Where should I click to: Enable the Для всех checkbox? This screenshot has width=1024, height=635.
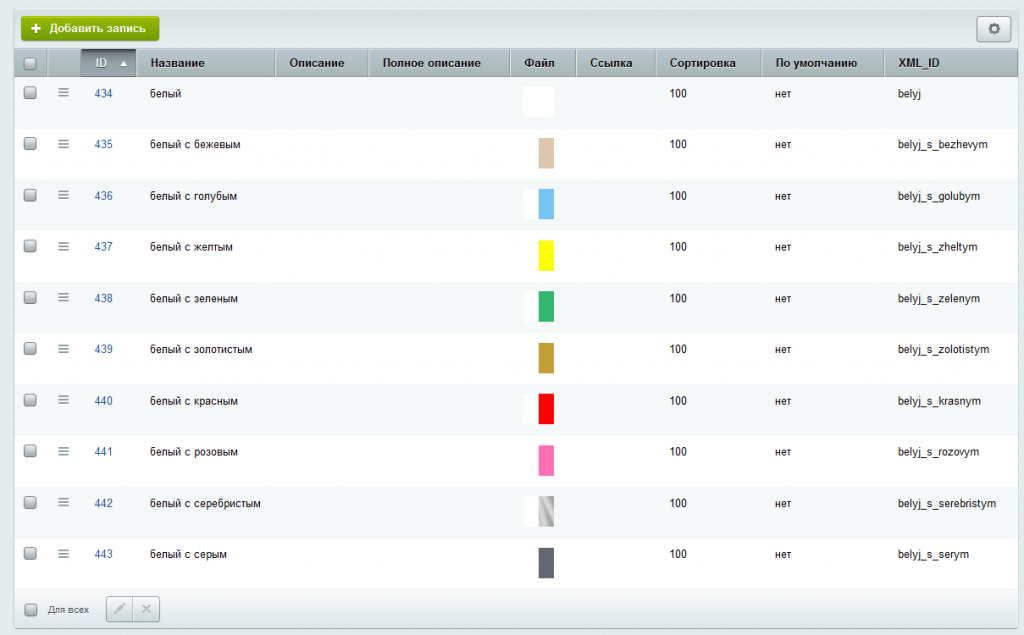[x=31, y=610]
